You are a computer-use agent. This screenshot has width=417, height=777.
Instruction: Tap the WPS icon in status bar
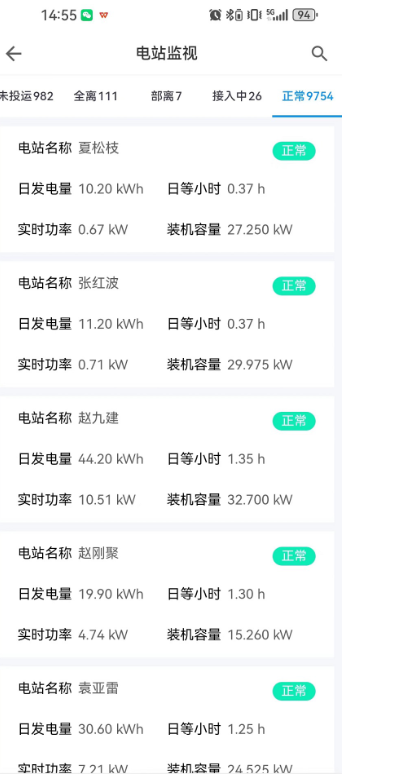(104, 15)
